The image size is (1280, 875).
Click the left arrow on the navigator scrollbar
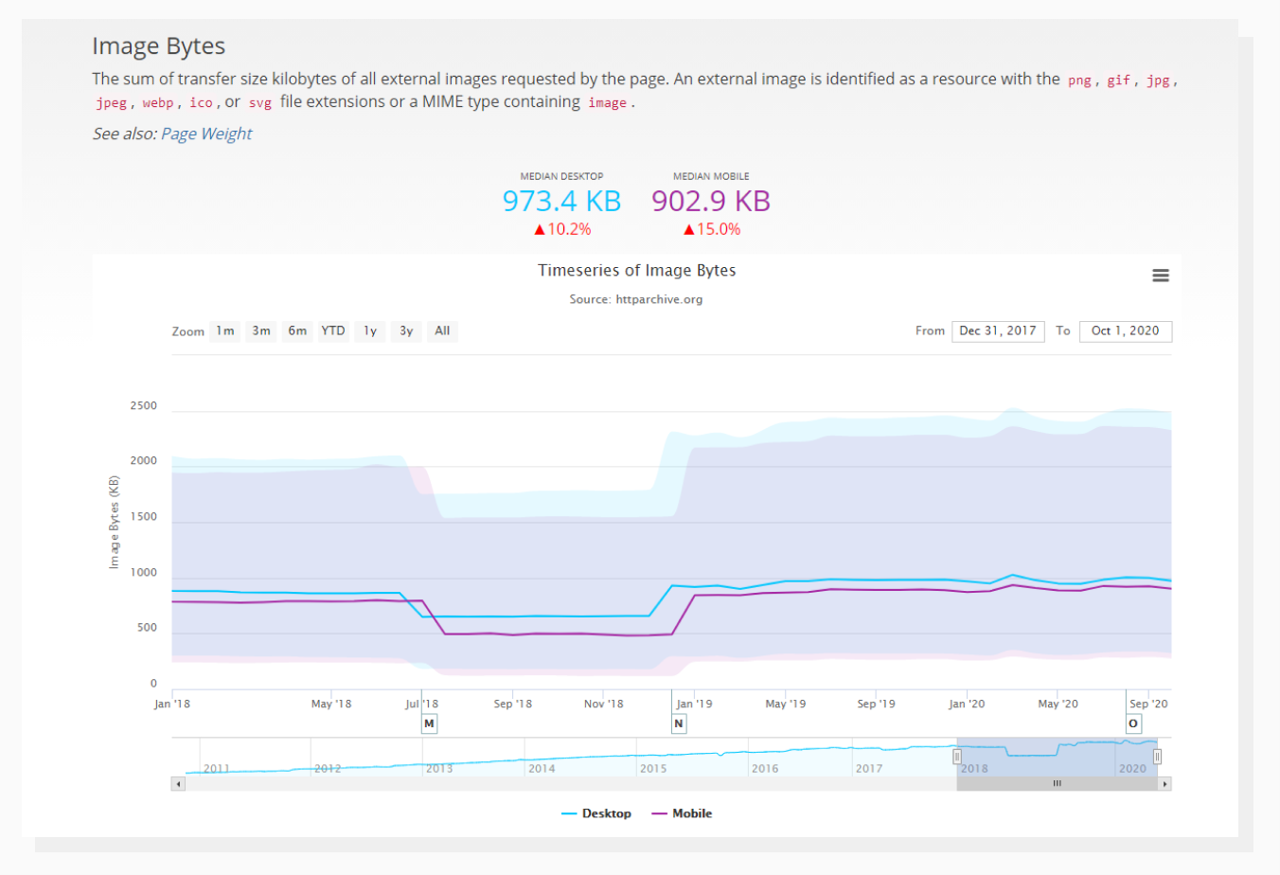(177, 783)
